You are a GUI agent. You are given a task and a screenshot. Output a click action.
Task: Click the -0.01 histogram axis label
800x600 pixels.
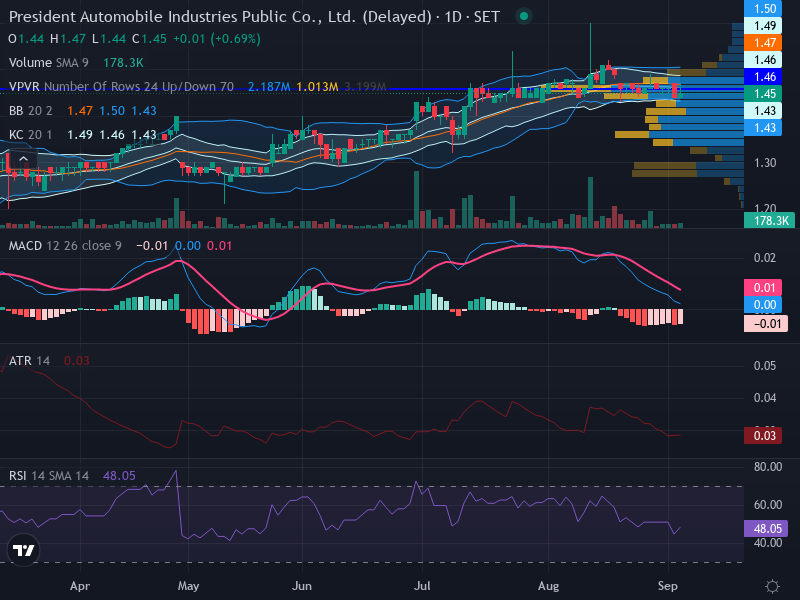766,323
